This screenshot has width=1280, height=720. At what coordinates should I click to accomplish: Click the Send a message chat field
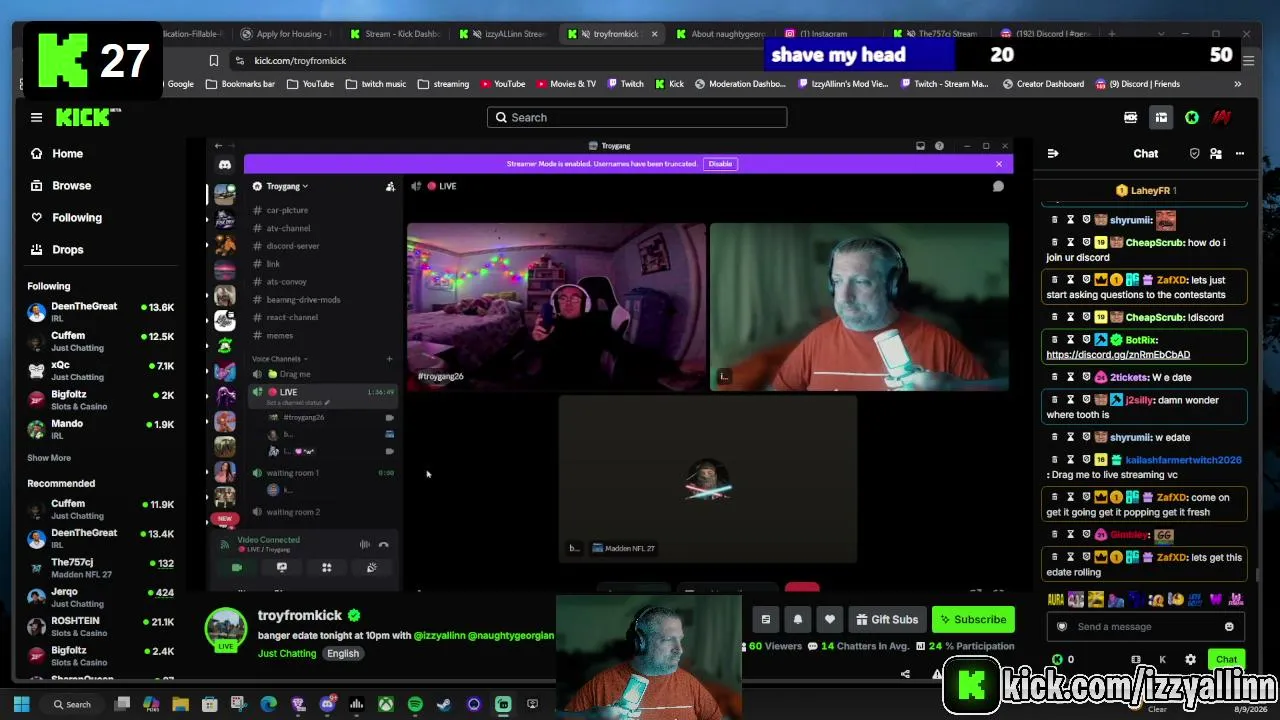tap(1146, 626)
